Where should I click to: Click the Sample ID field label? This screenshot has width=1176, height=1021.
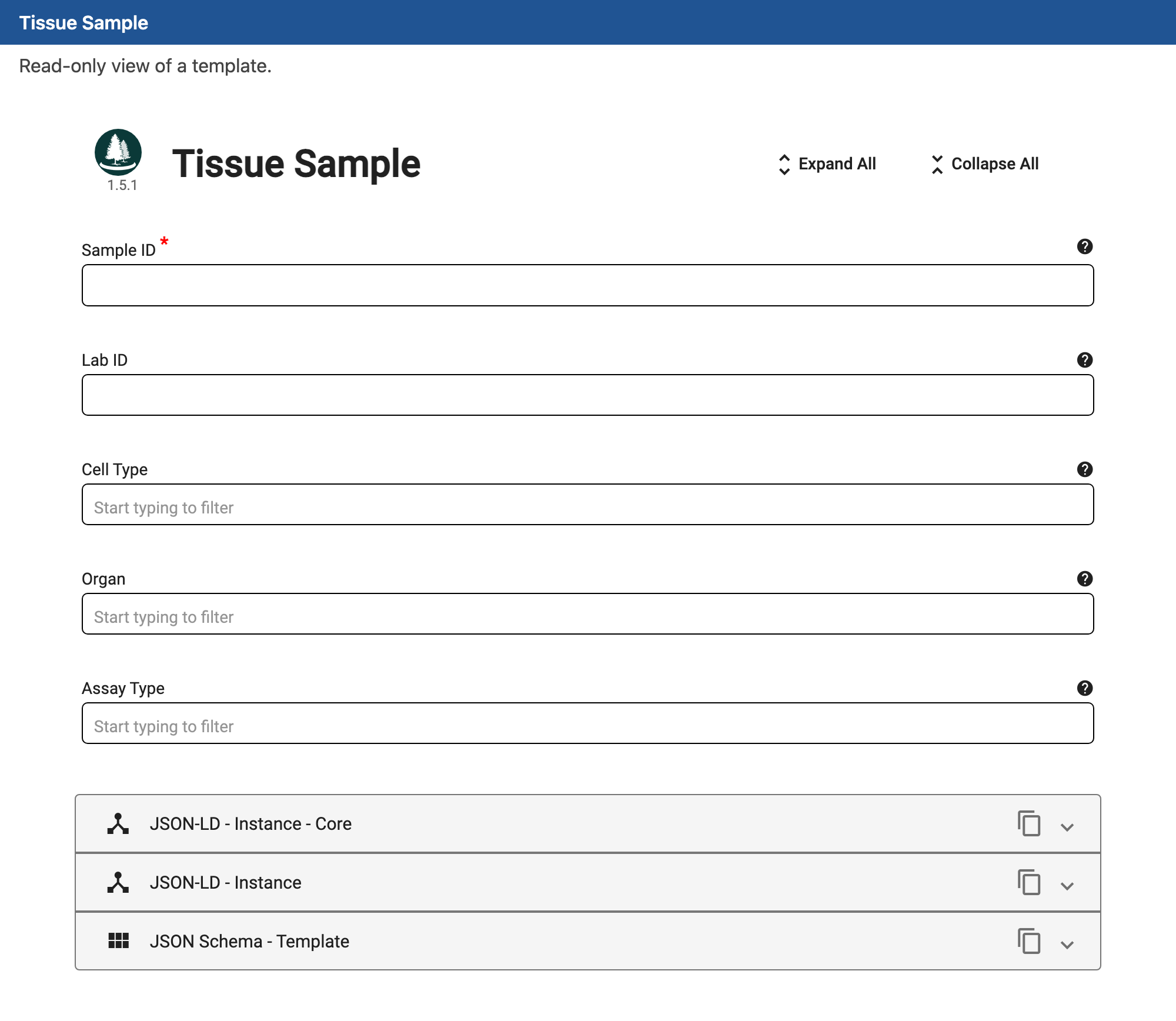[119, 250]
